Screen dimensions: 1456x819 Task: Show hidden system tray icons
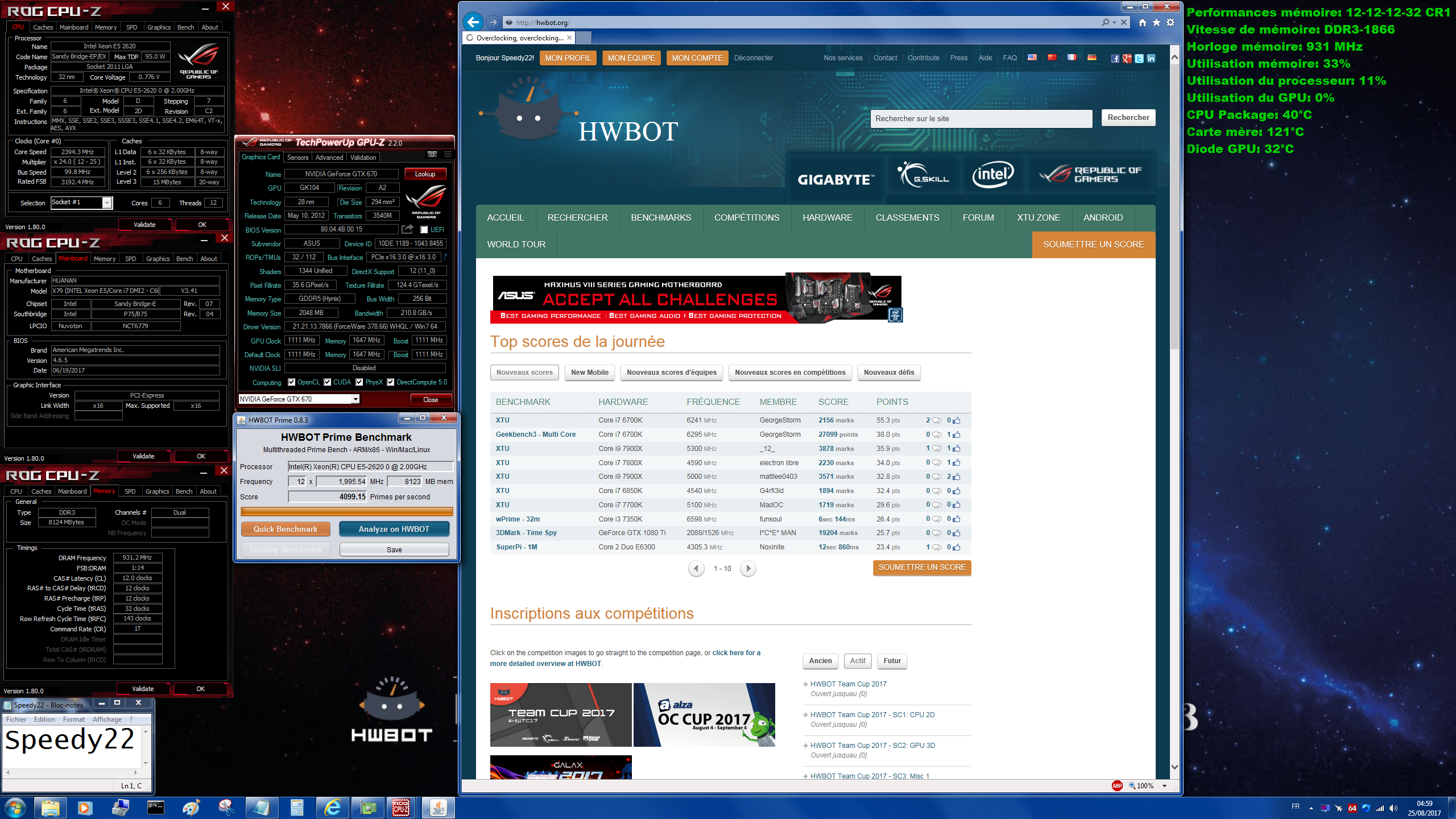tap(1311, 808)
